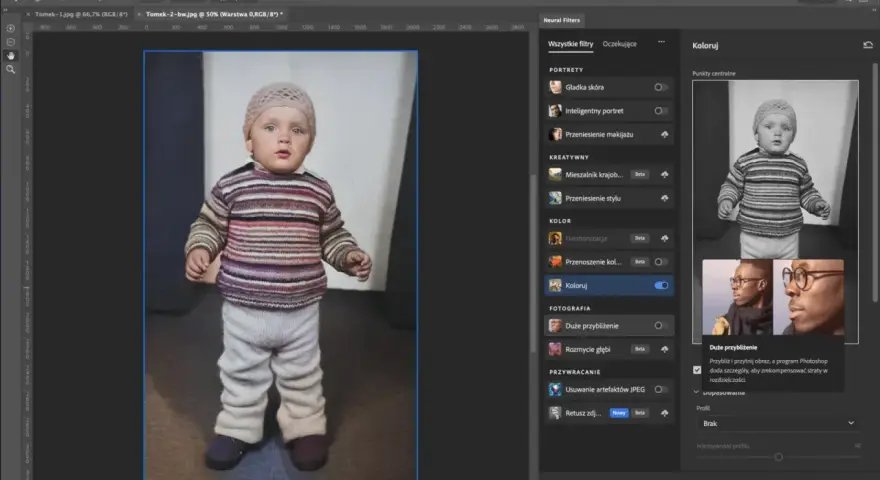Enable the Przenoszenie kolorów filter toggle
This screenshot has height=480, width=880.
pyautogui.click(x=661, y=262)
